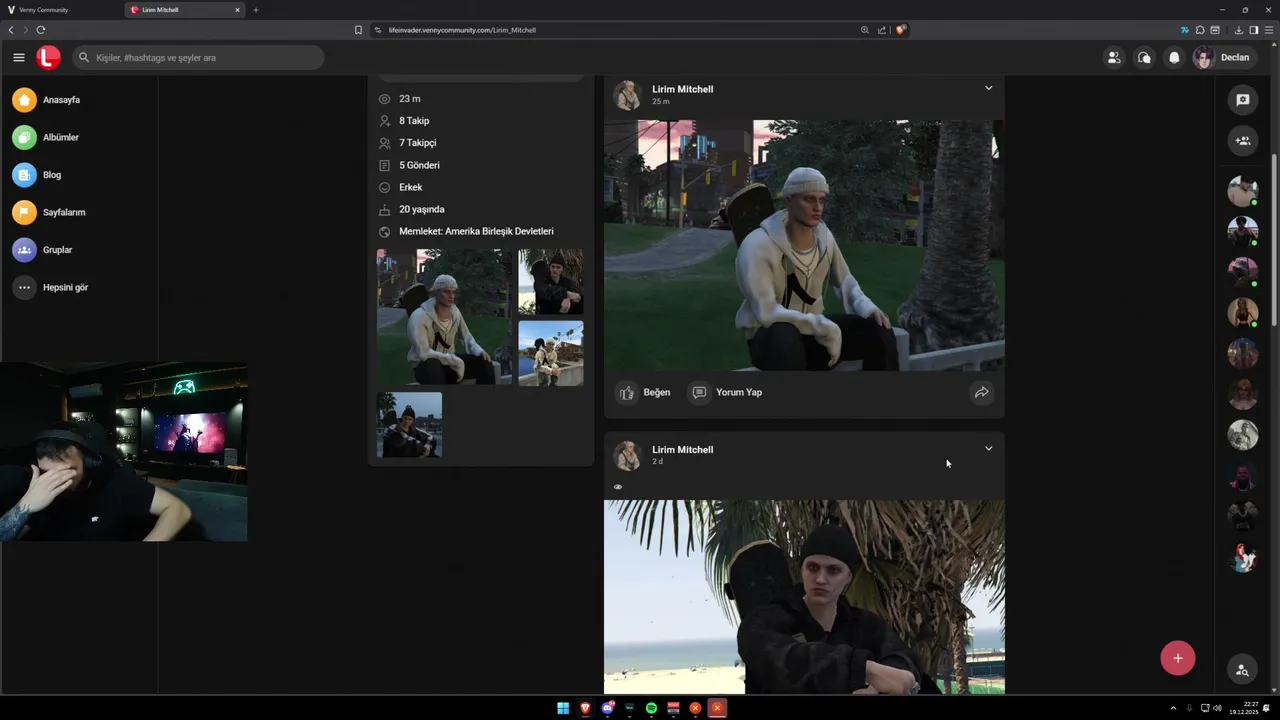Open Gruplar in the sidebar
Screen dimensions: 1280x720
click(x=43, y=250)
